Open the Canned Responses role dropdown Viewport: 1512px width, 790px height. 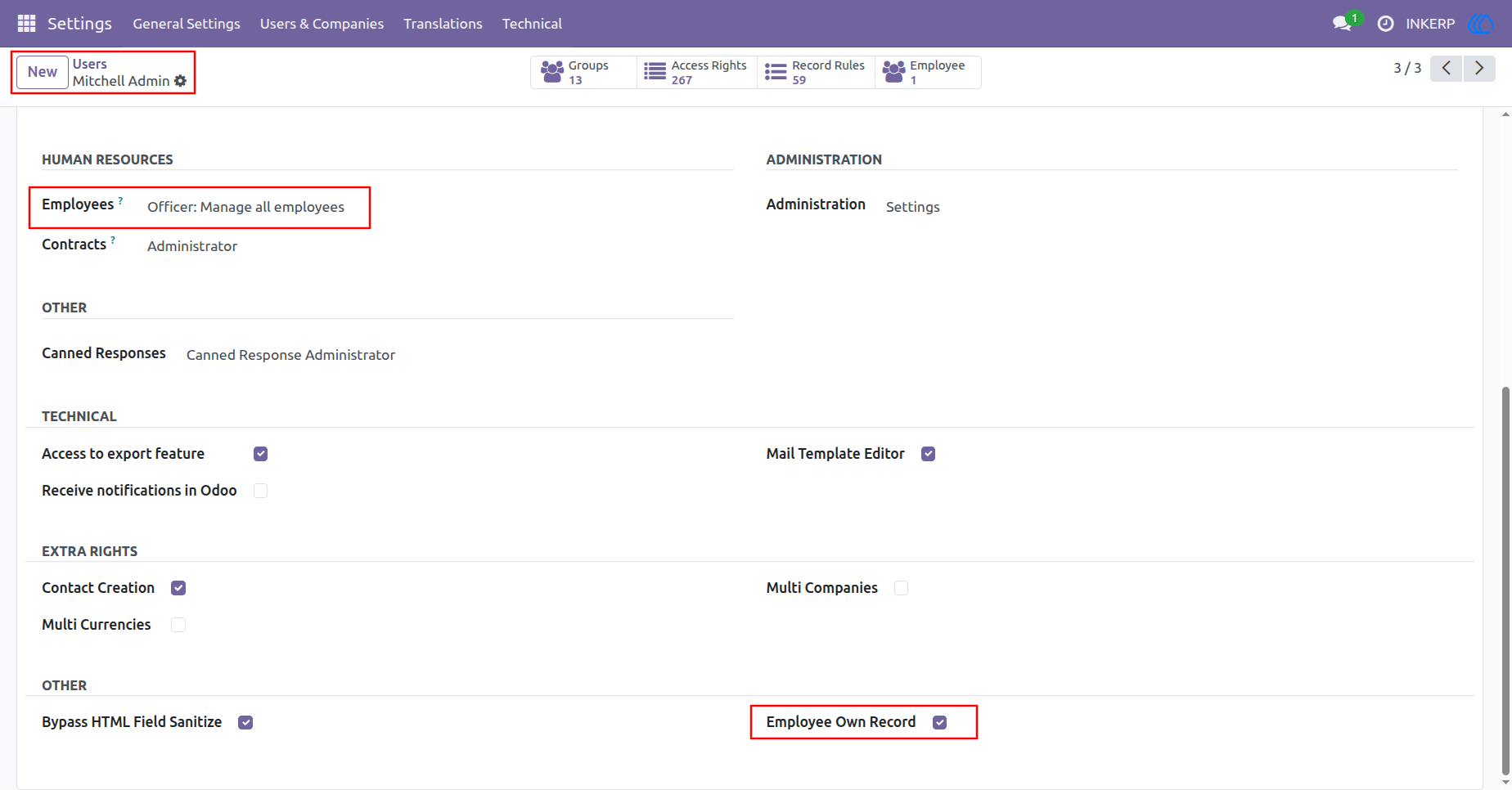click(x=291, y=355)
